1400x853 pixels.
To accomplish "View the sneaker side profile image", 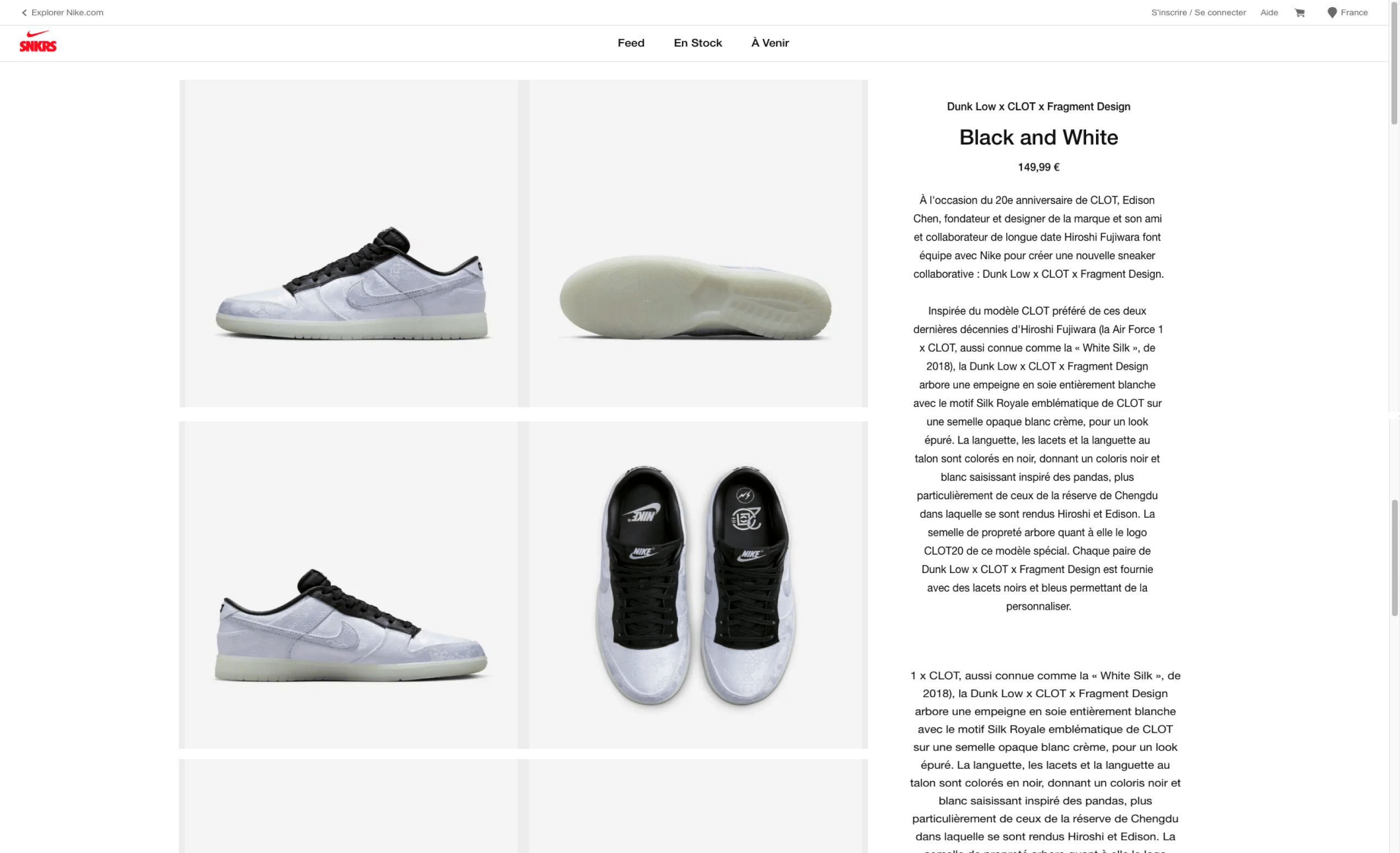I will pos(351,243).
